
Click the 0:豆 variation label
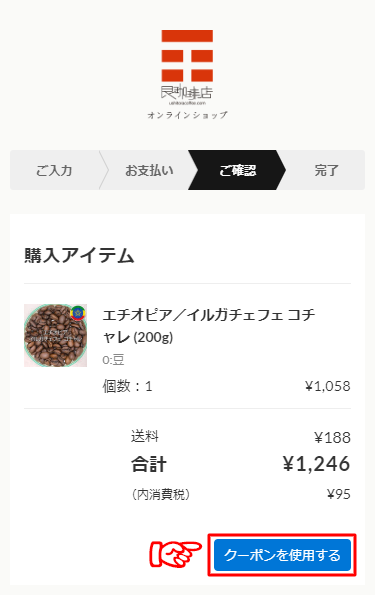(x=113, y=359)
